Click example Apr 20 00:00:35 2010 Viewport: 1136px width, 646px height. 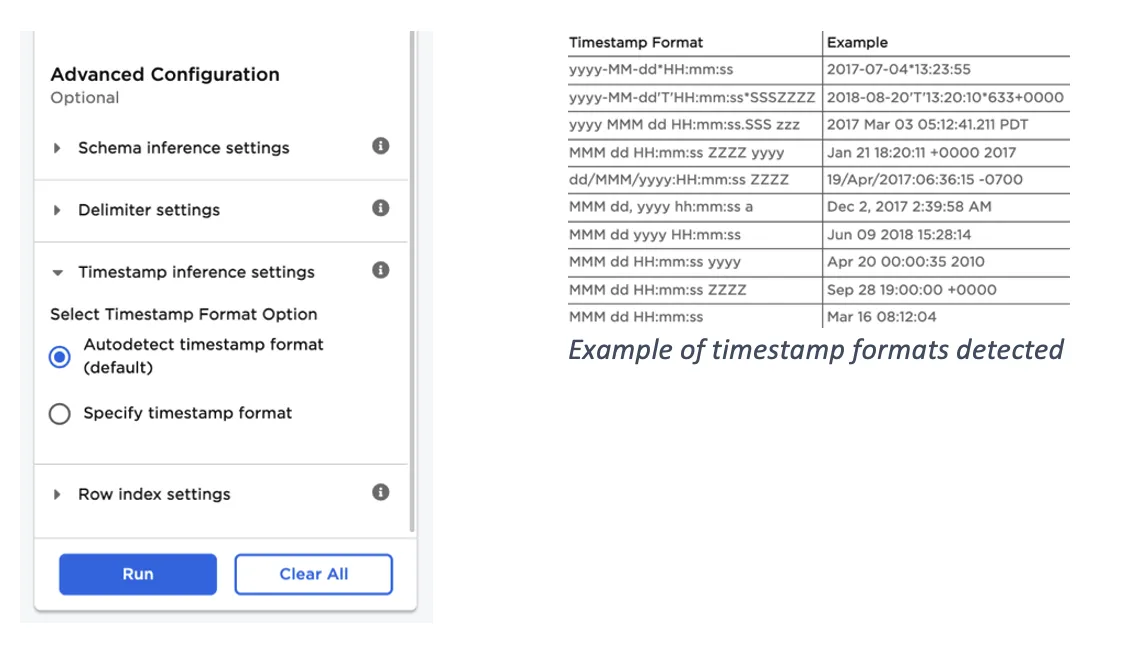click(906, 262)
